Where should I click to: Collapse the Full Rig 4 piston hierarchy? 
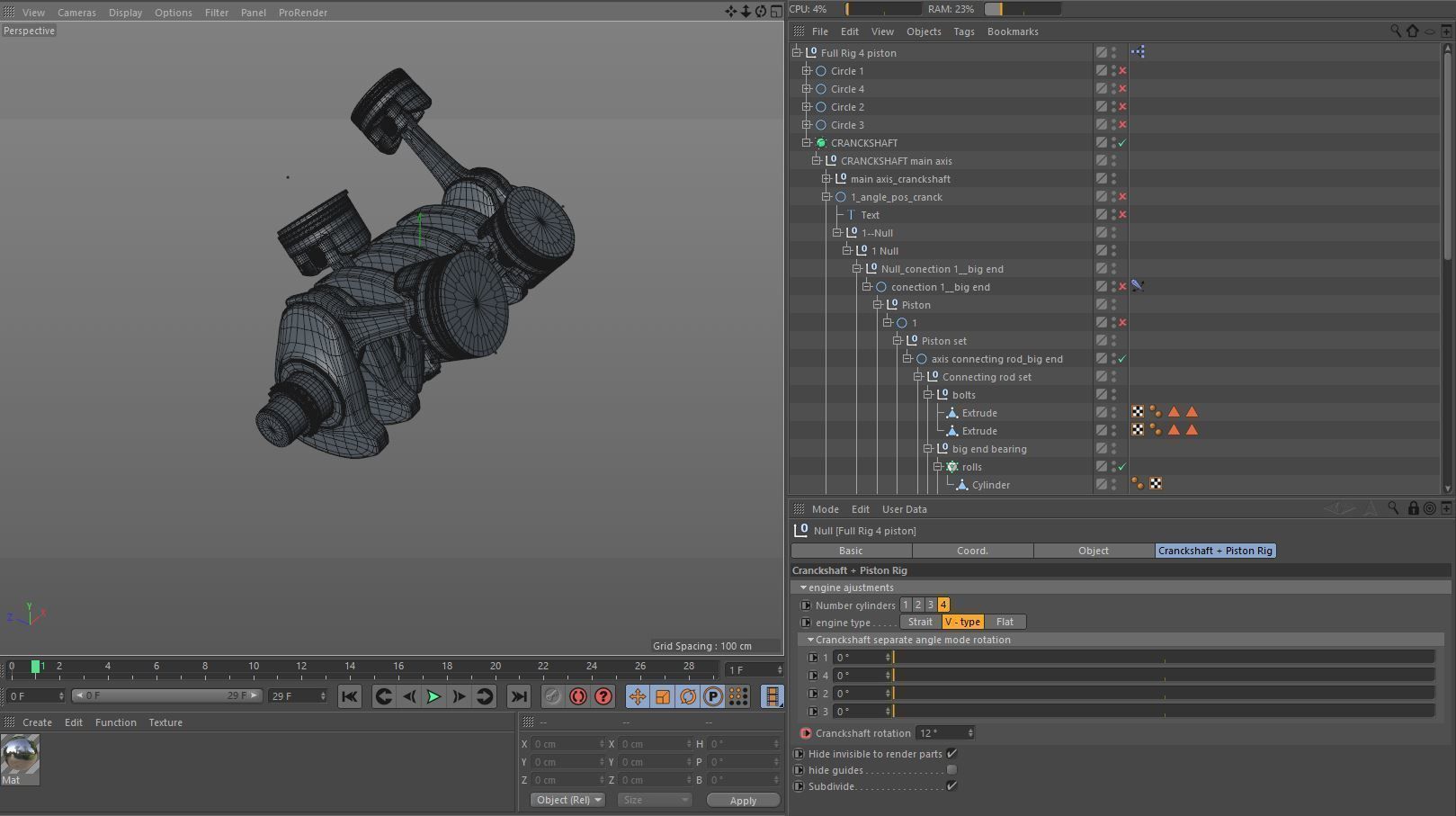797,52
